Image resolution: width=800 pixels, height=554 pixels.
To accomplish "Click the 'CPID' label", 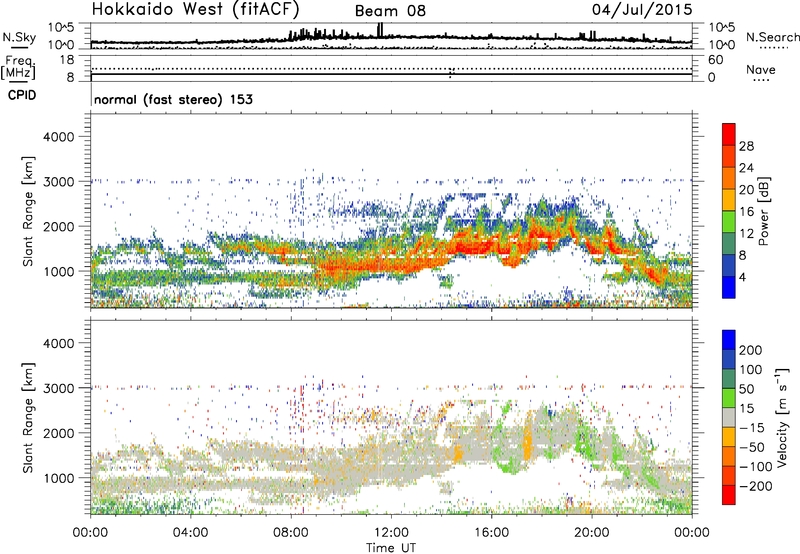I will click(22, 95).
